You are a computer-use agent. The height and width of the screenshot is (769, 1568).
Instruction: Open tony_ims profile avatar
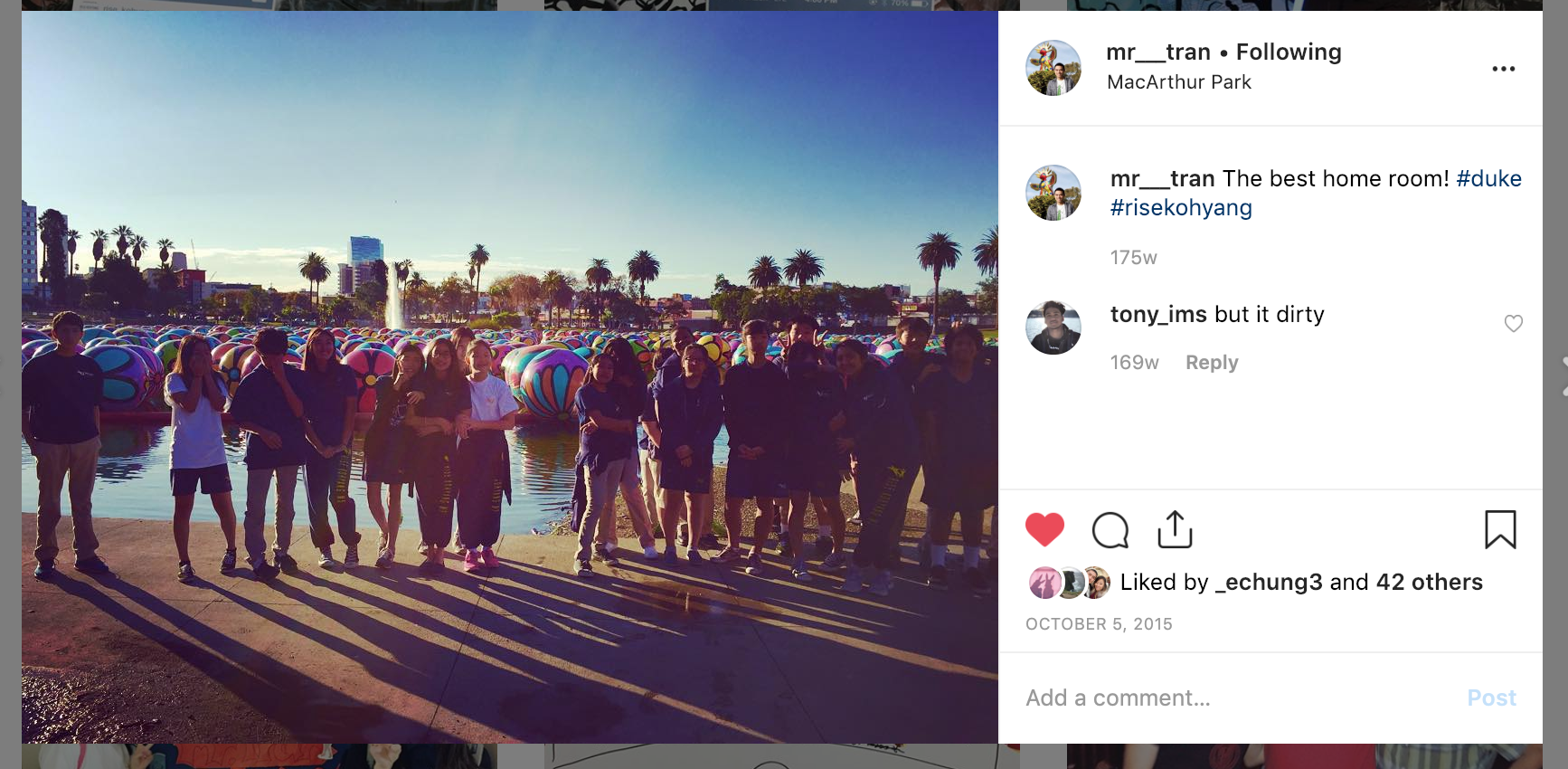(1053, 328)
